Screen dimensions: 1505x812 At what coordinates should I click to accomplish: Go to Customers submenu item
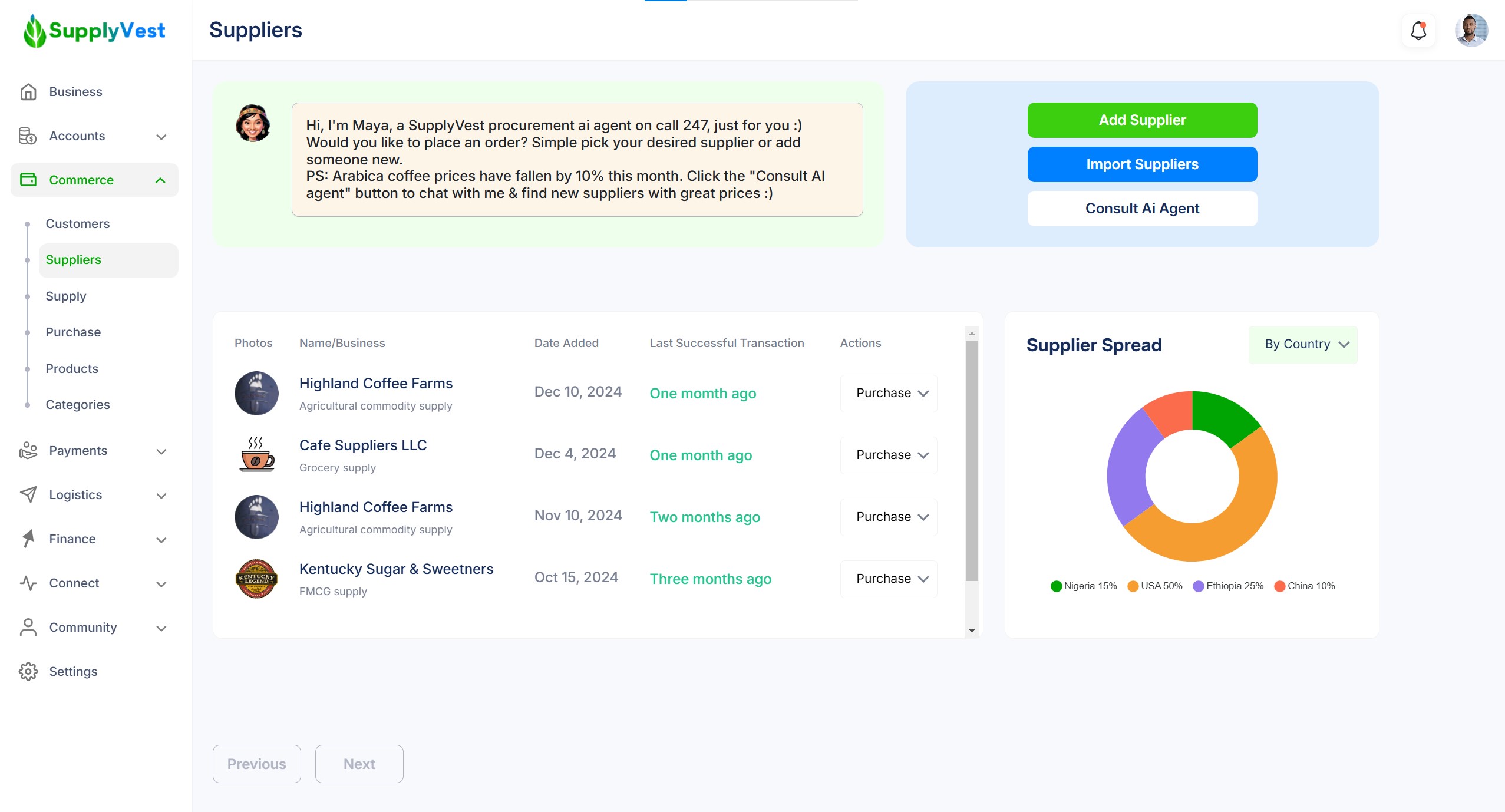tap(78, 224)
